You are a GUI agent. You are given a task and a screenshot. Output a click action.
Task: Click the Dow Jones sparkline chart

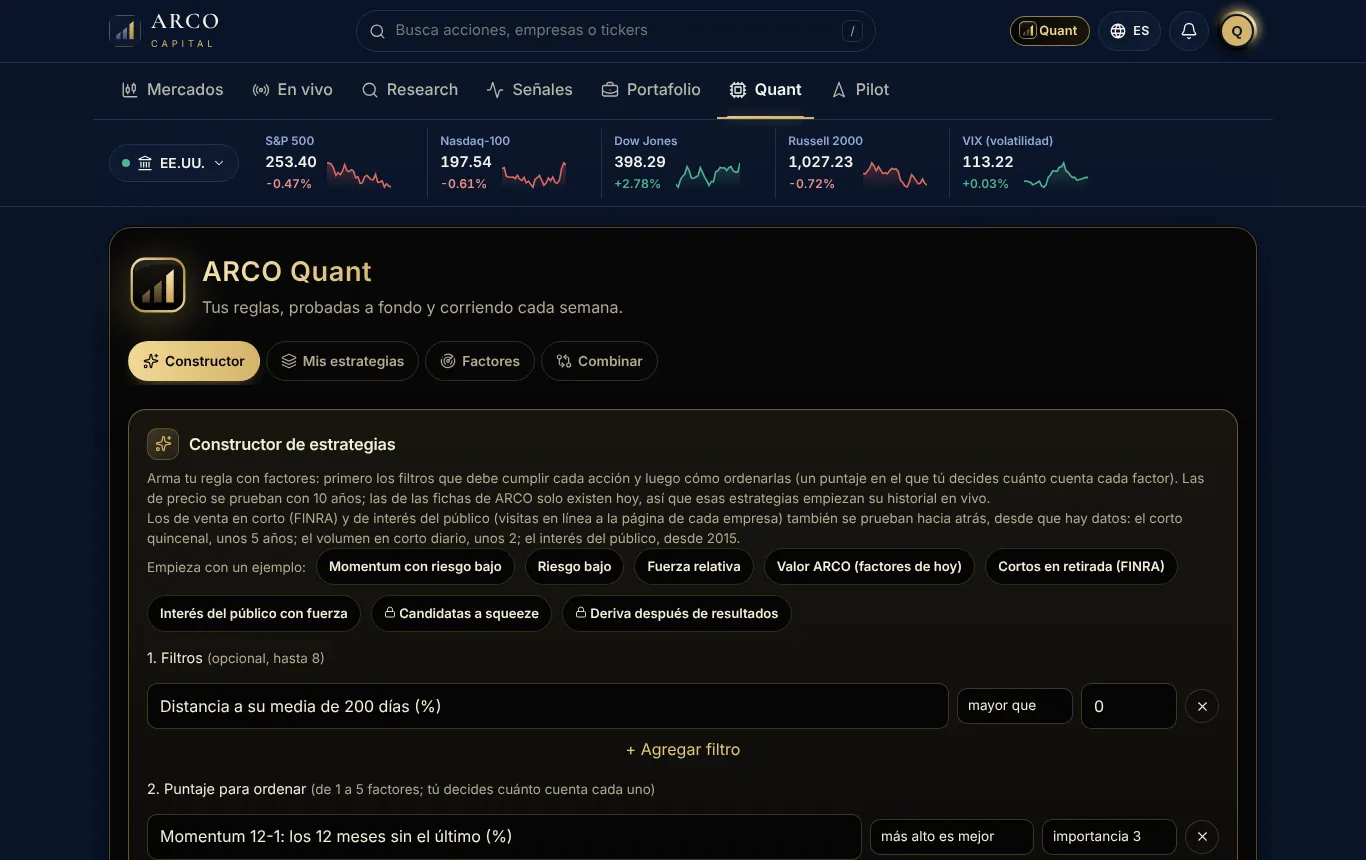click(x=708, y=175)
